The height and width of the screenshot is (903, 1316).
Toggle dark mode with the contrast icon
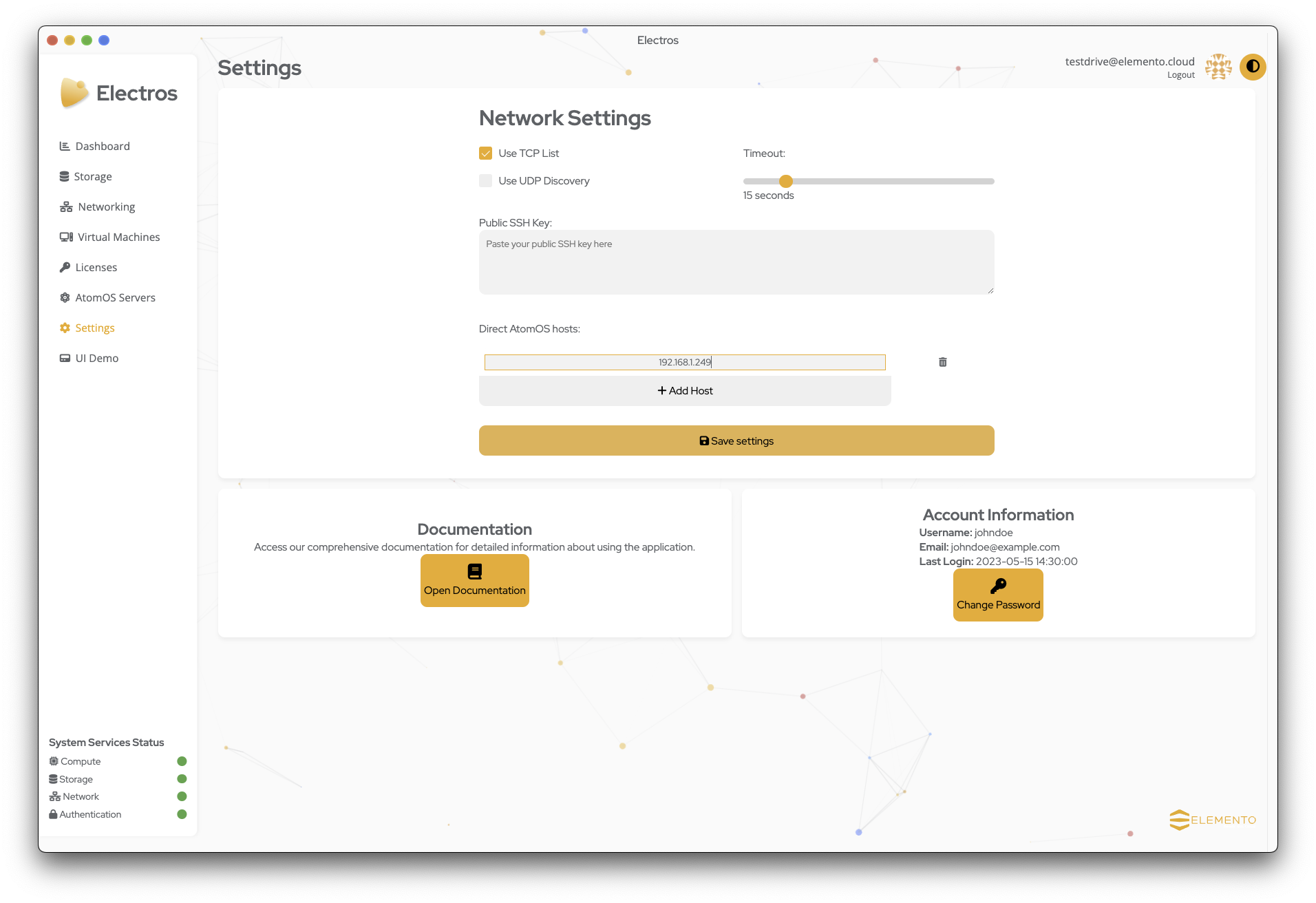coord(1253,67)
